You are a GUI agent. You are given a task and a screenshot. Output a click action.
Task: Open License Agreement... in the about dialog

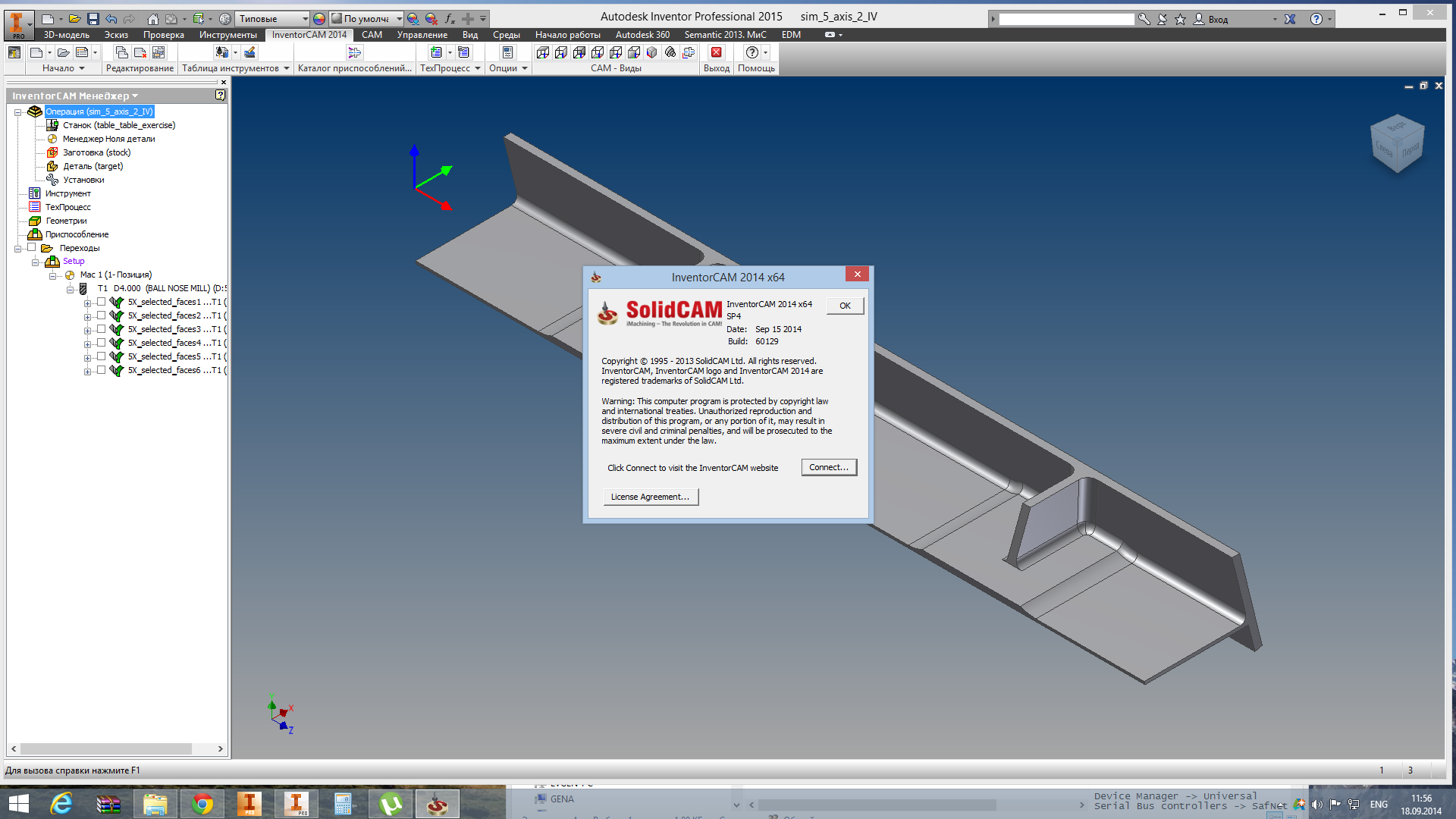tap(650, 497)
